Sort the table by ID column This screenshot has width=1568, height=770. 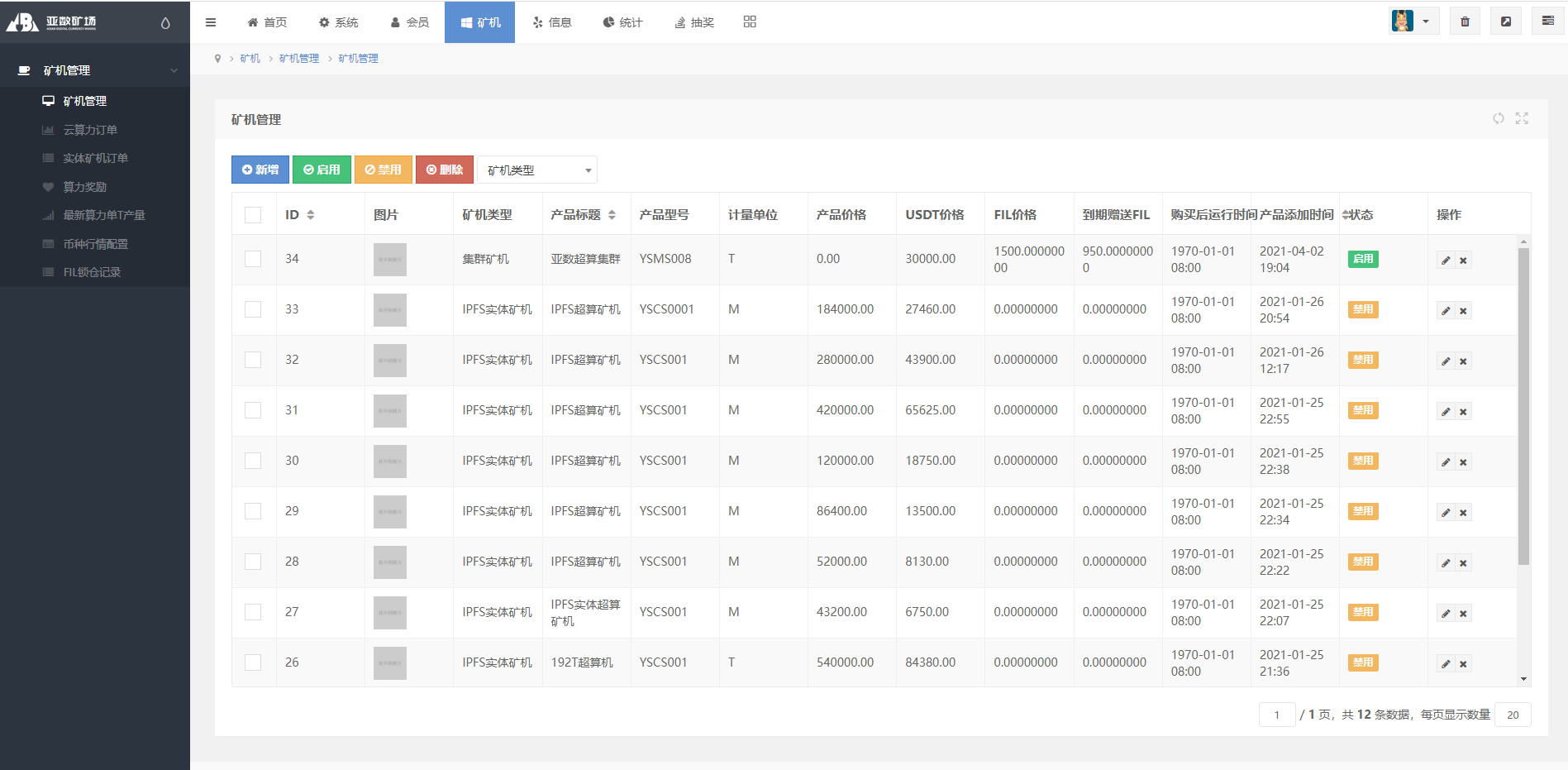(x=311, y=213)
